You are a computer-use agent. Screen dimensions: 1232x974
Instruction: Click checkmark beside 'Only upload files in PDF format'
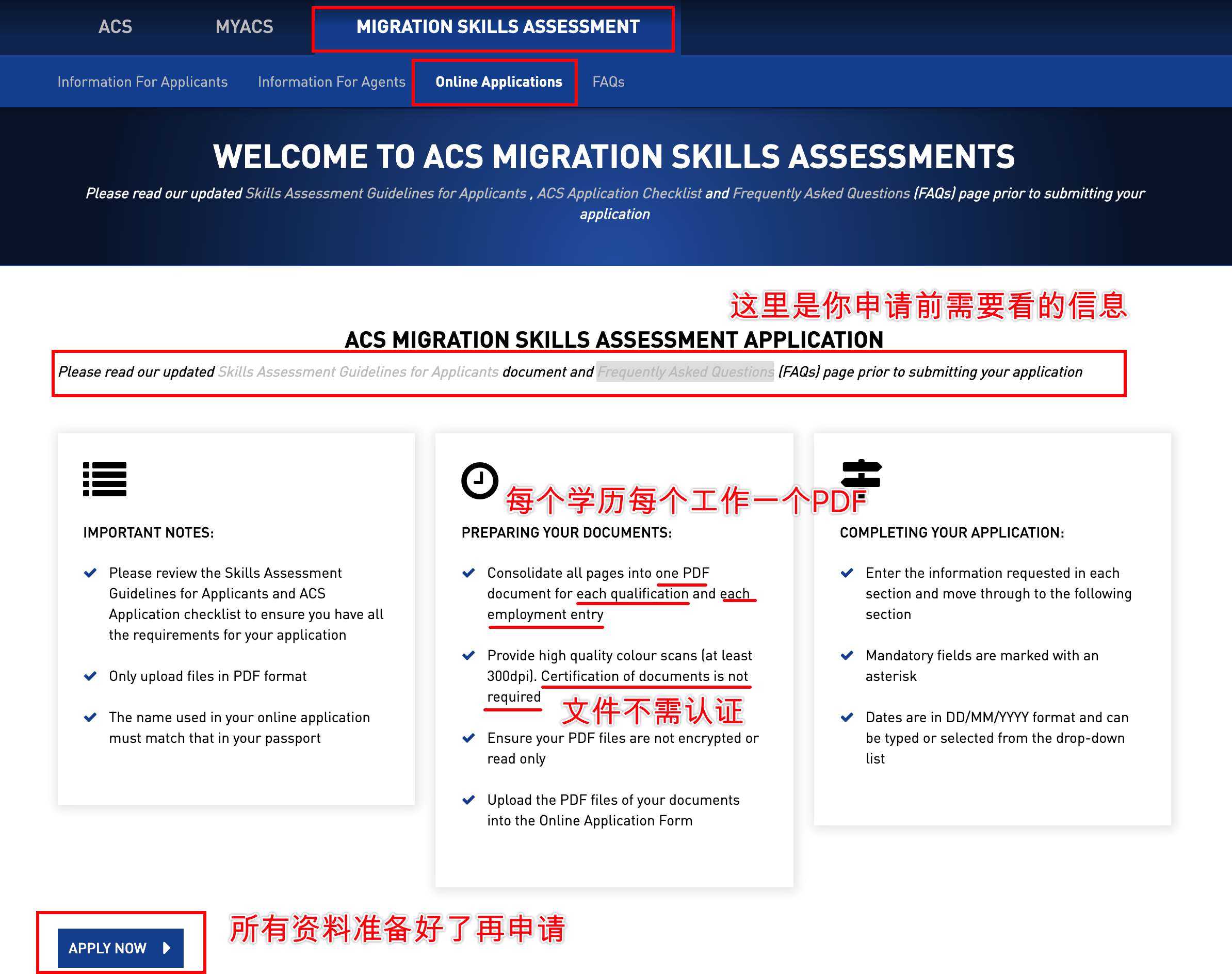click(x=90, y=676)
